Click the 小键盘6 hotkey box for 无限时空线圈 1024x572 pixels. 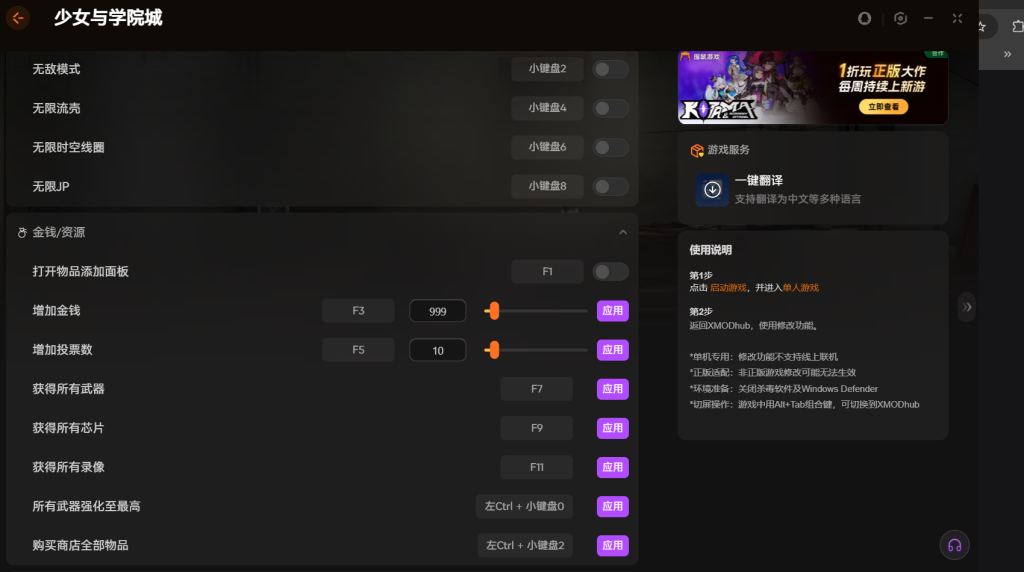coord(547,147)
